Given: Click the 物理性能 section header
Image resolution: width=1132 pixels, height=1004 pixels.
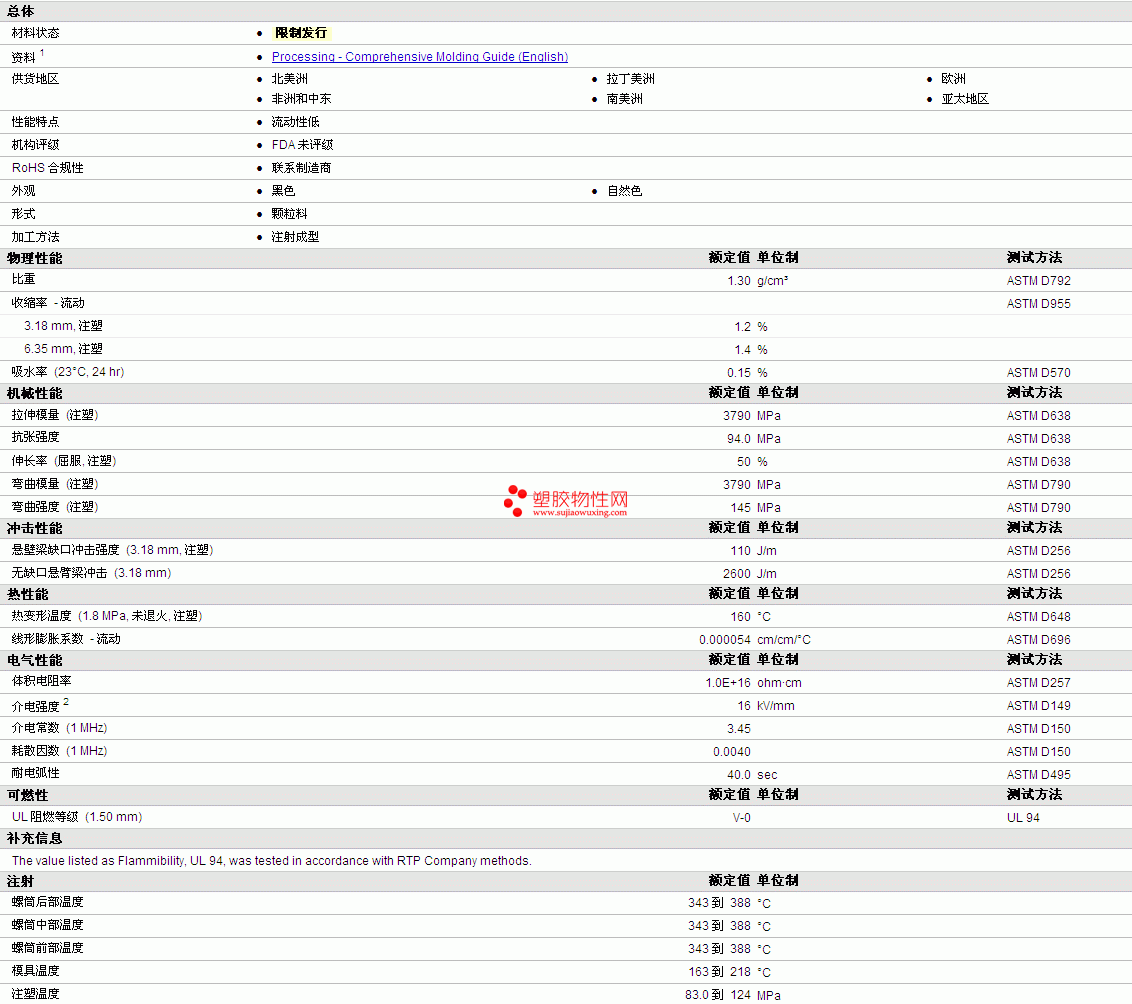Looking at the screenshot, I should pos(35,258).
